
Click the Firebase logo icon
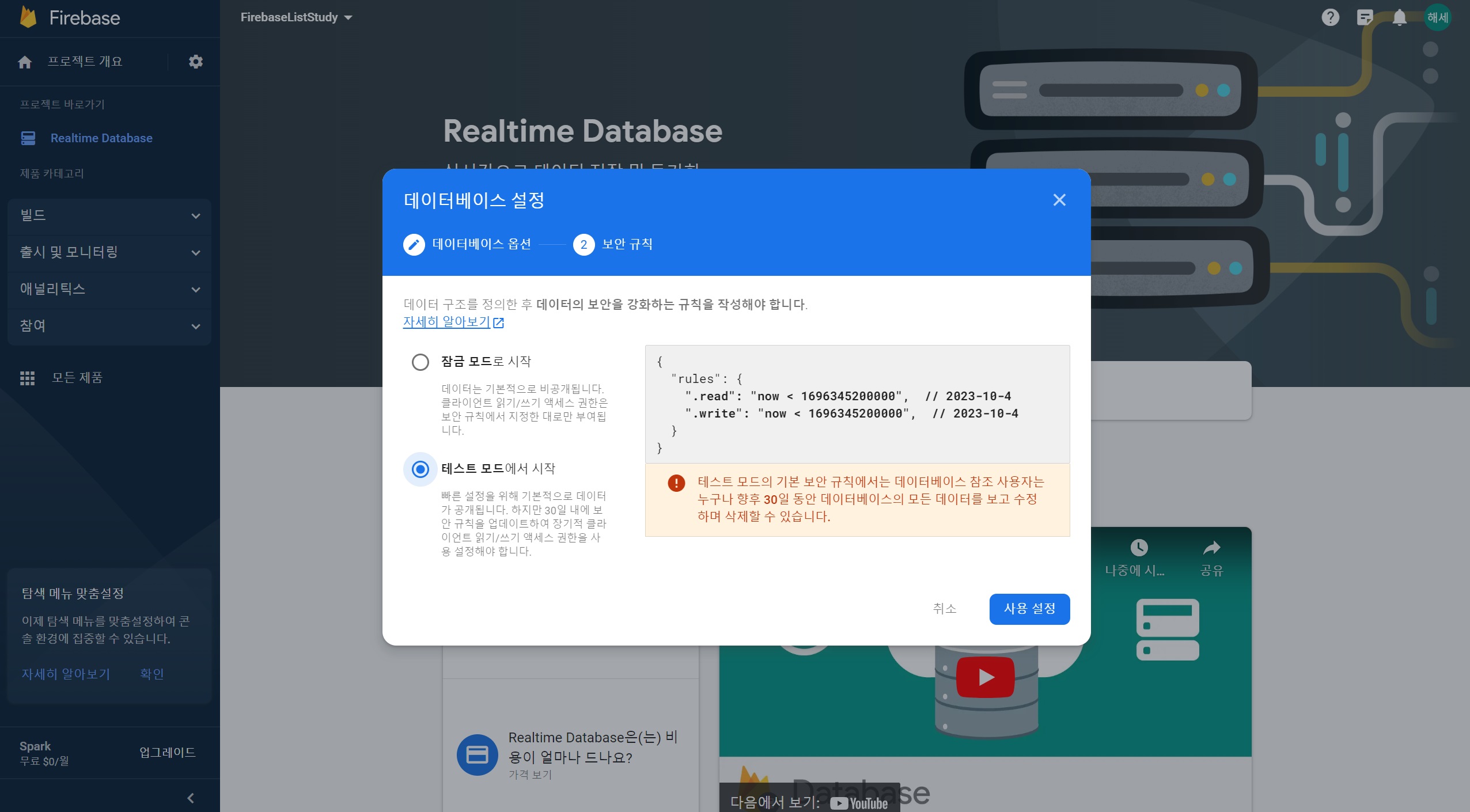pyautogui.click(x=28, y=17)
